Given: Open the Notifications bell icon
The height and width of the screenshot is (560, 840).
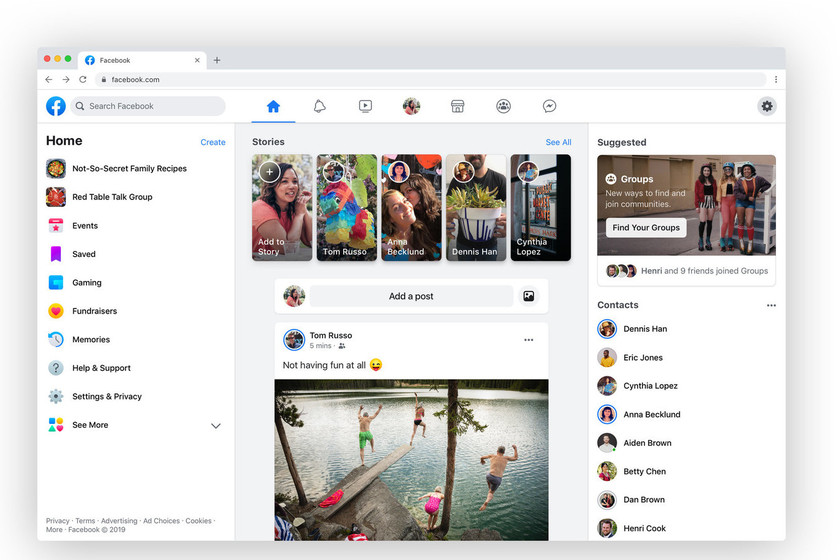Looking at the screenshot, I should pyautogui.click(x=319, y=106).
